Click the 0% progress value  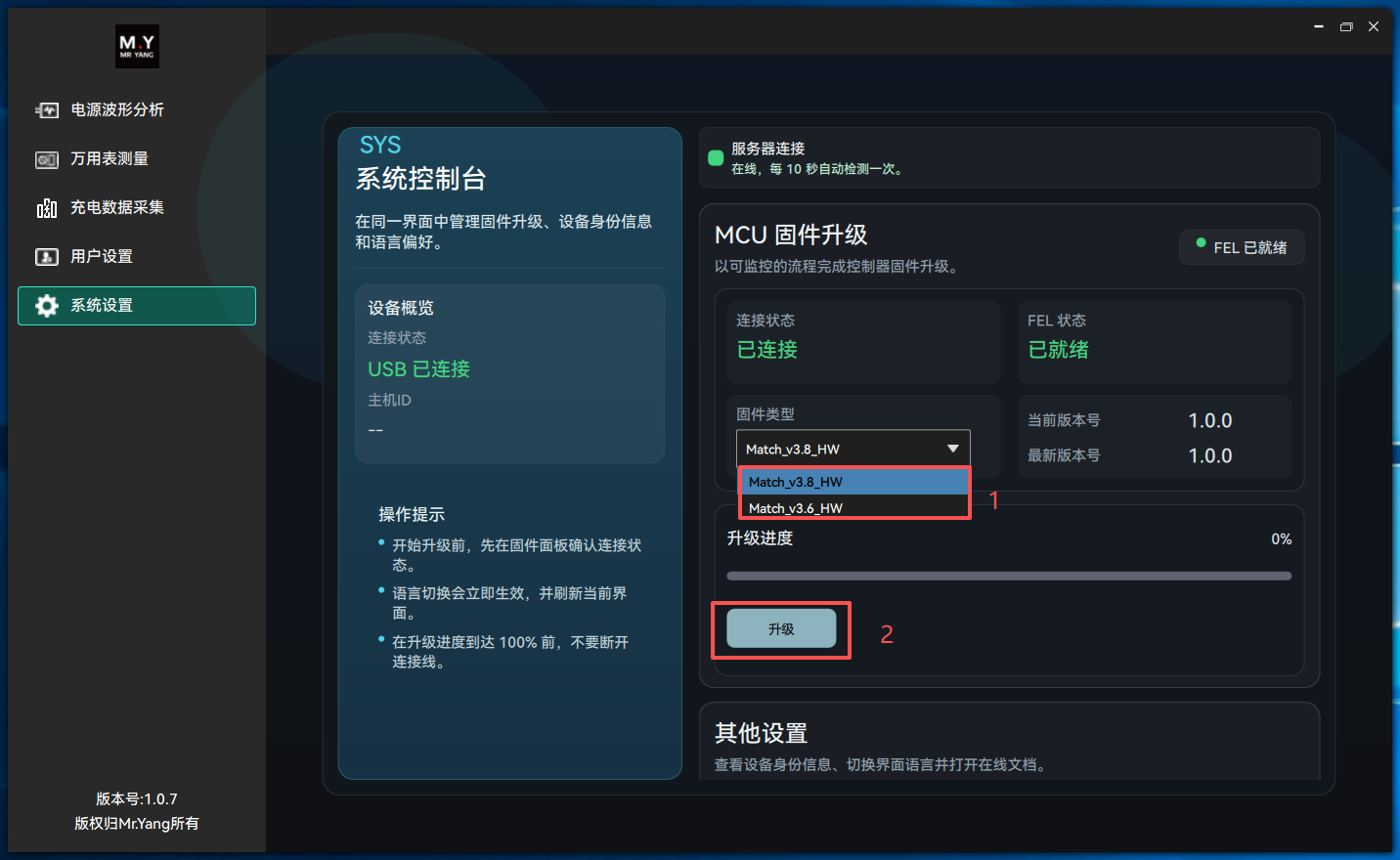pos(1281,539)
